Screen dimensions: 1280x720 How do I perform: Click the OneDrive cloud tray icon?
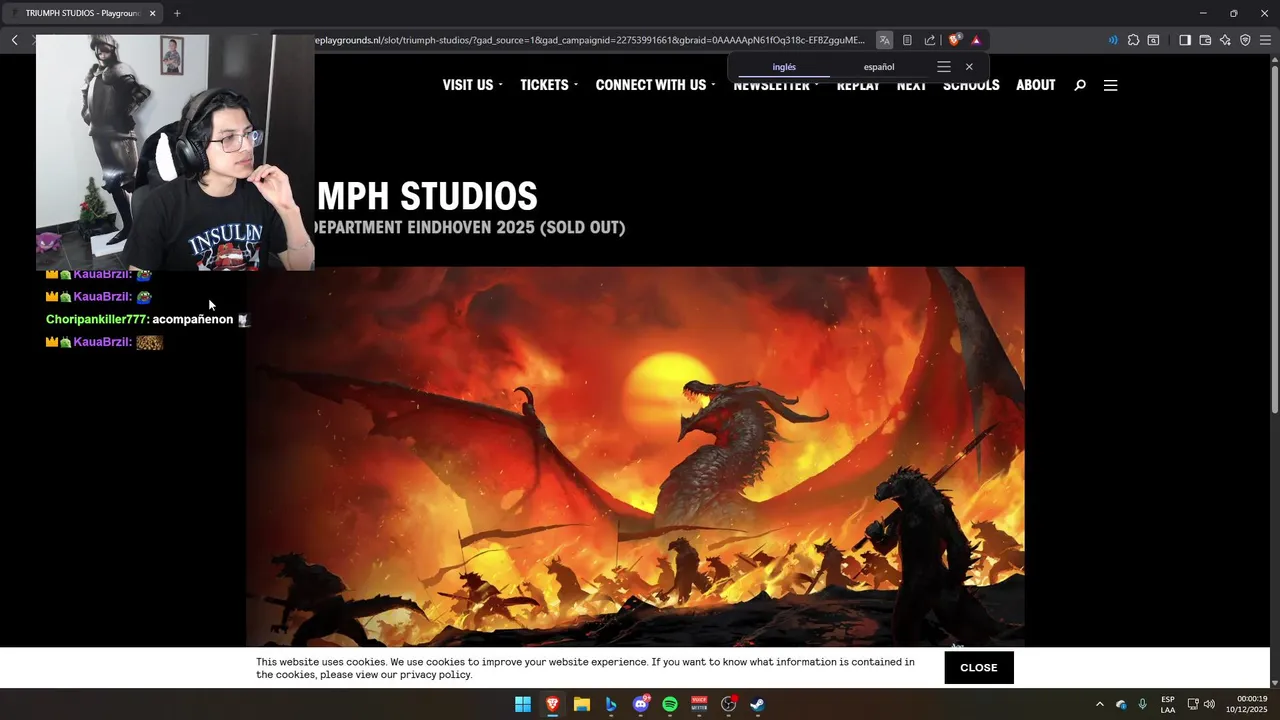coord(1121,704)
